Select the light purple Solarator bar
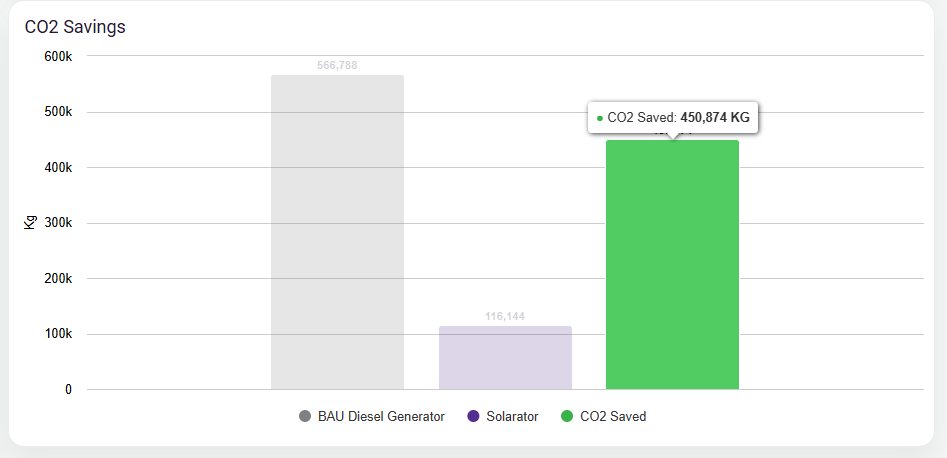947x458 pixels. pyautogui.click(x=505, y=357)
